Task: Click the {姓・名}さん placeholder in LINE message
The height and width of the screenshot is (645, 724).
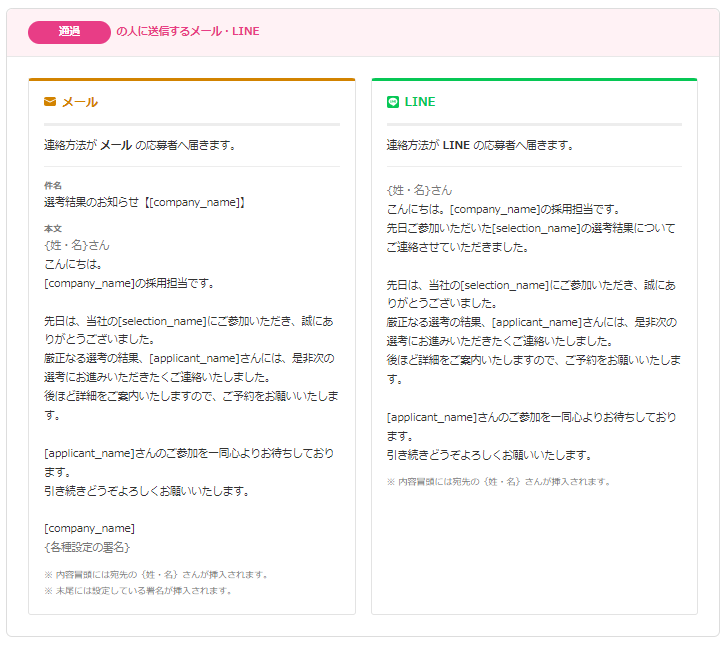Action: [x=419, y=190]
